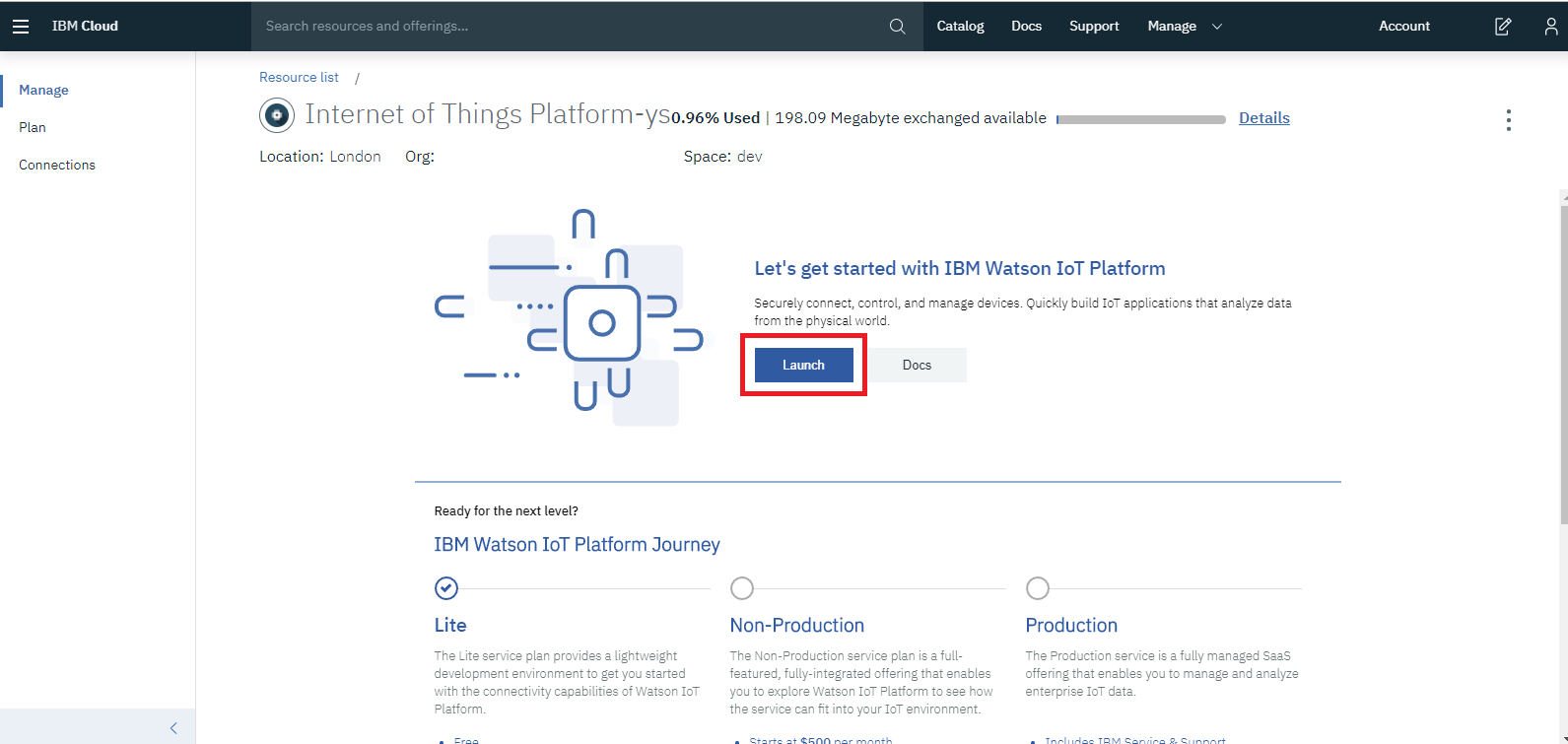Open the Docs menu in header
1568x744 pixels.
pos(1026,27)
